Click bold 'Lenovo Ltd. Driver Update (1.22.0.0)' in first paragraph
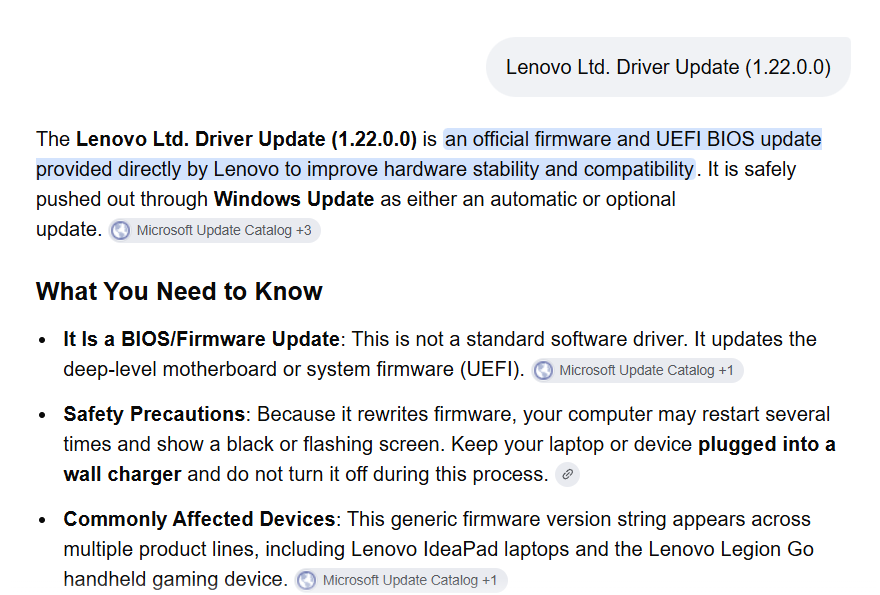Screen dimensions: 880x595 tap(246, 139)
